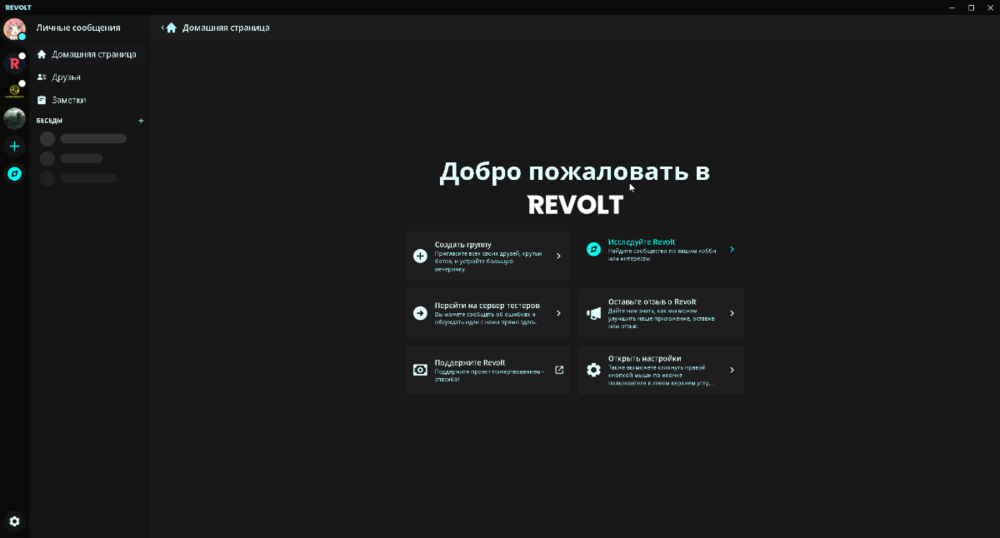Open the red R server icon
1000x538 pixels.
(x=14, y=64)
